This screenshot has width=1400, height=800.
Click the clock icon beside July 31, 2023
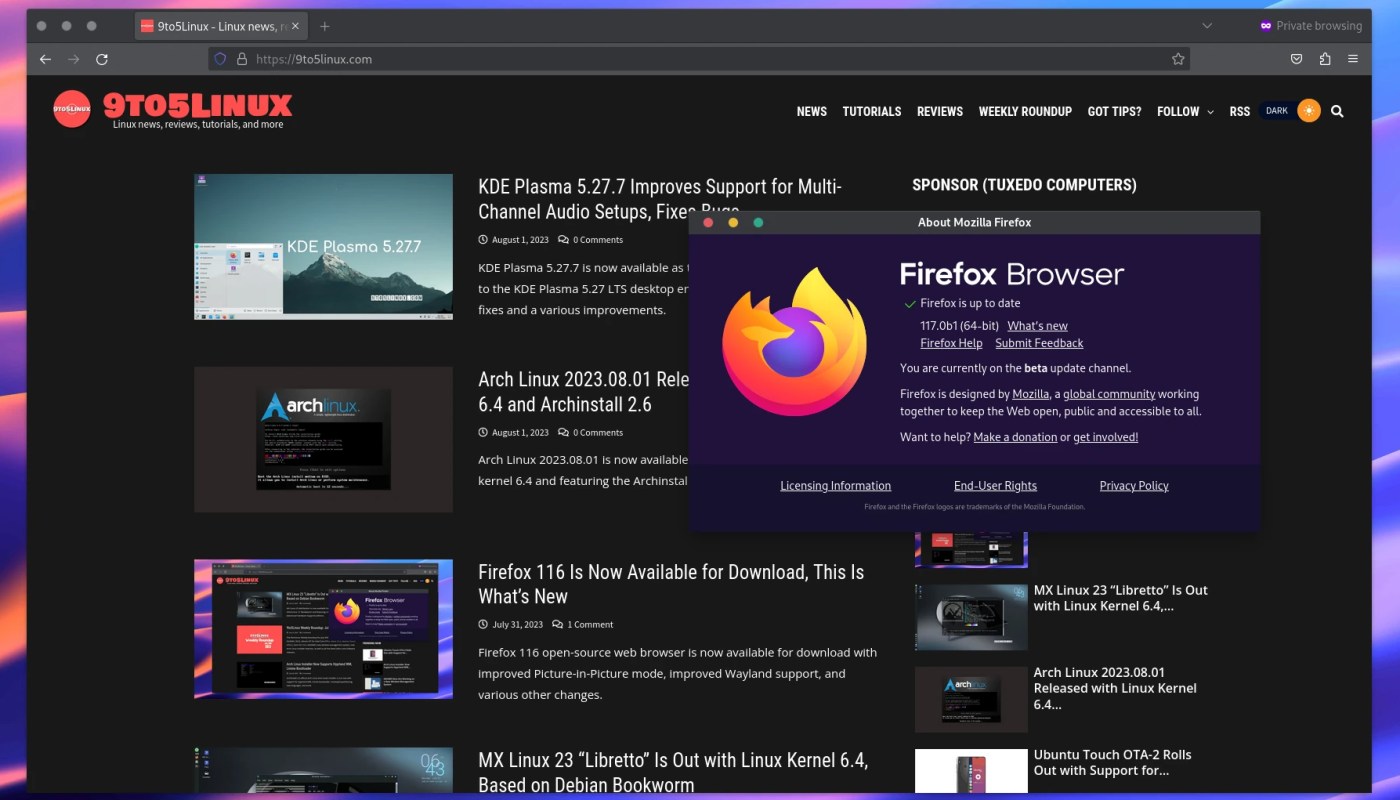point(483,625)
